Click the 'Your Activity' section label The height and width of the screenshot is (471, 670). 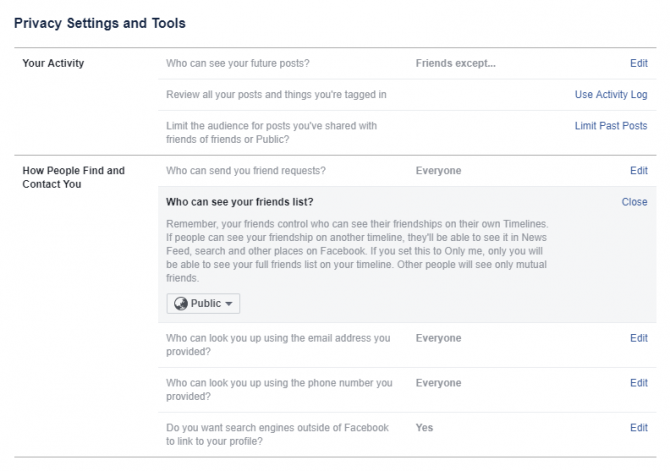53,63
